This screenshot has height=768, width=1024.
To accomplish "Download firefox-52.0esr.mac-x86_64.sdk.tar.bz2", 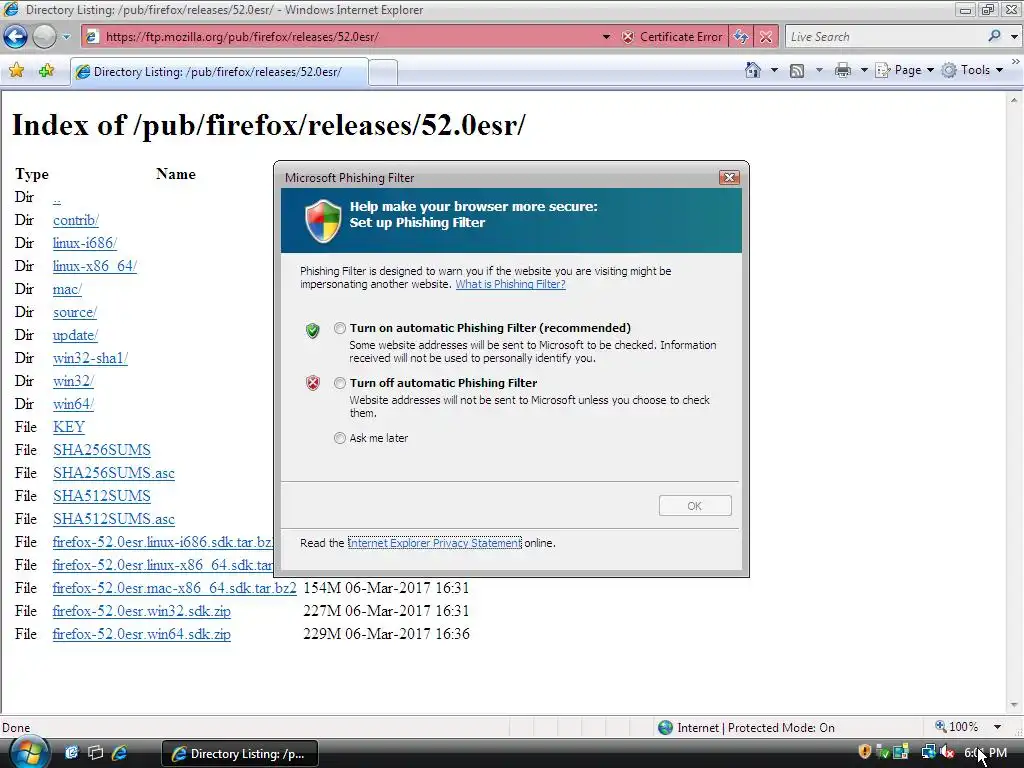I will point(174,588).
